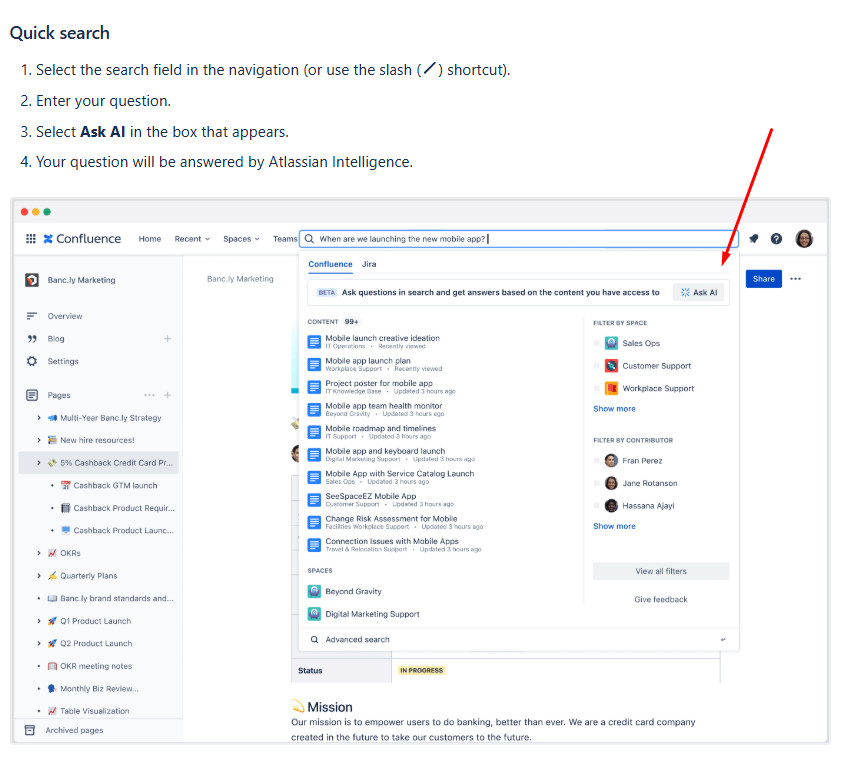The height and width of the screenshot is (766, 845).
Task: Click the blue Share button
Action: (x=764, y=279)
